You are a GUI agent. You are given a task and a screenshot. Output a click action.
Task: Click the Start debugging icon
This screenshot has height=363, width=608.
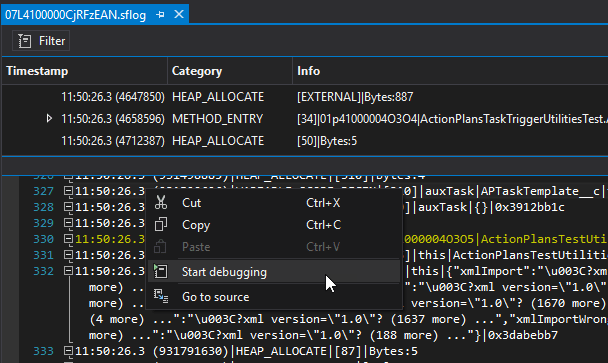pos(161,271)
